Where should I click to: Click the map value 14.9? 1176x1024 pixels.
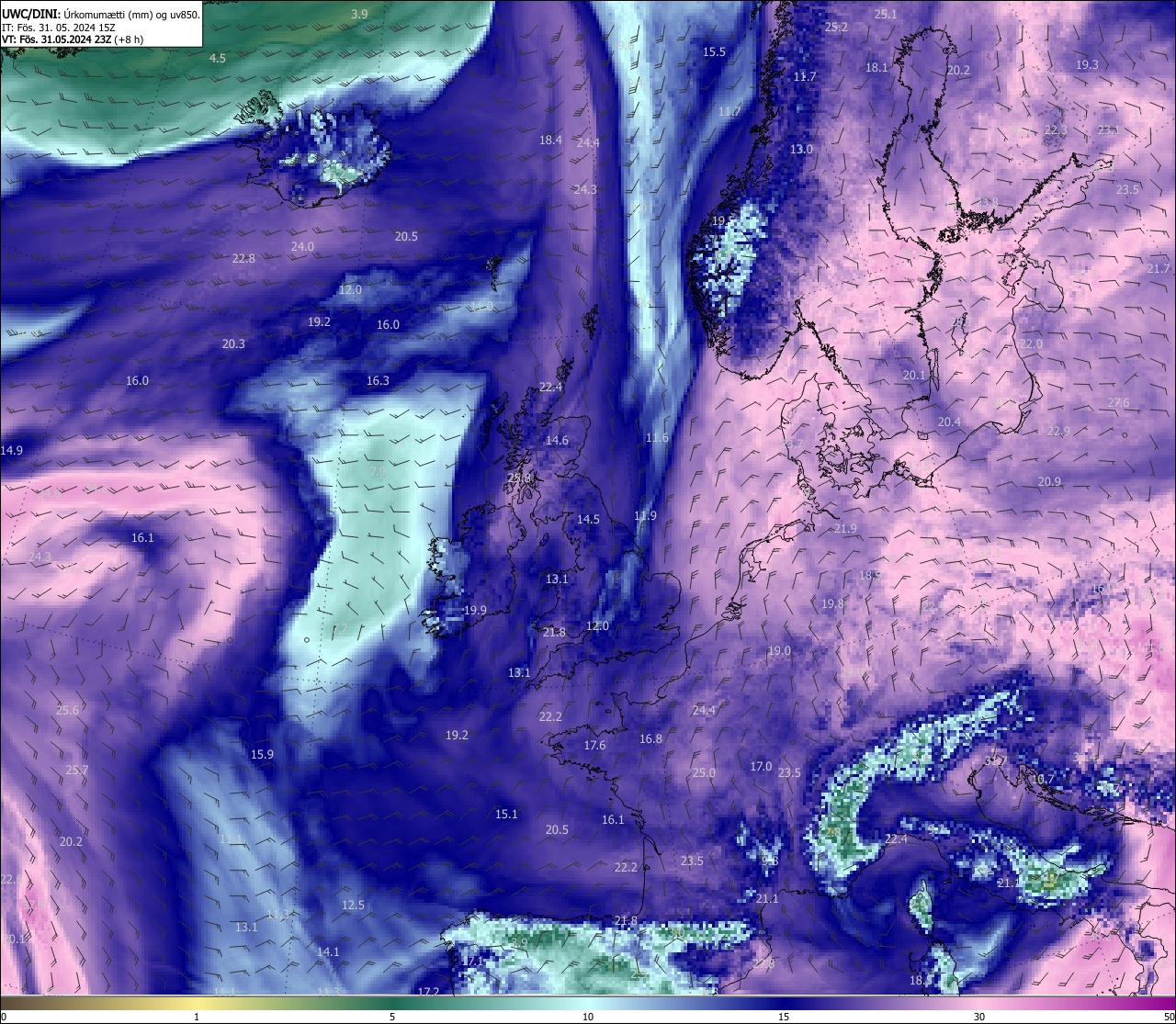[12, 451]
